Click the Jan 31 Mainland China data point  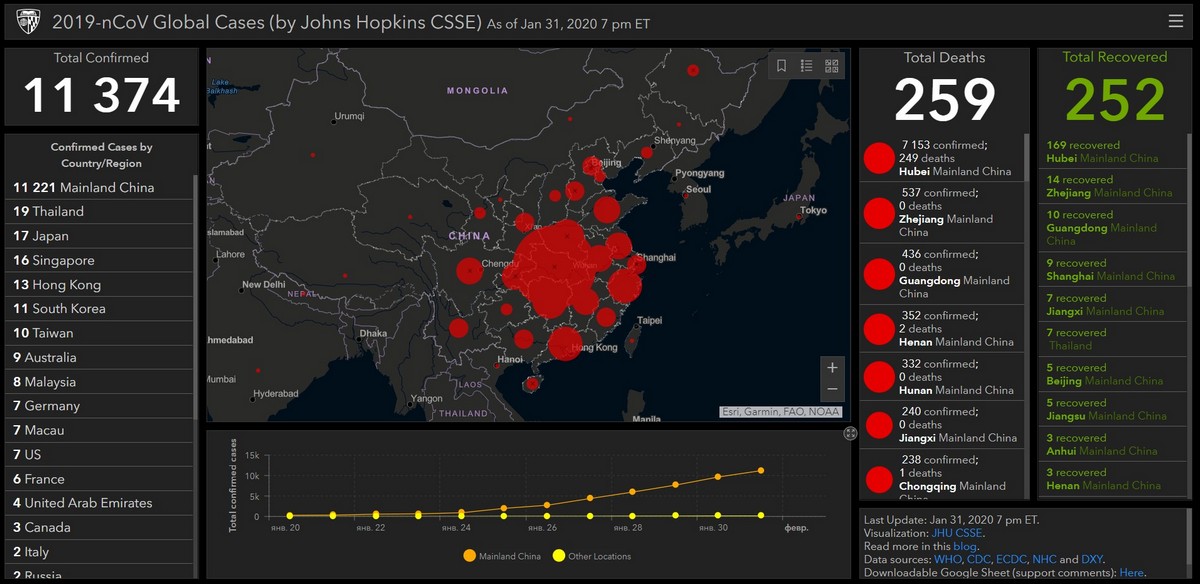tap(761, 470)
